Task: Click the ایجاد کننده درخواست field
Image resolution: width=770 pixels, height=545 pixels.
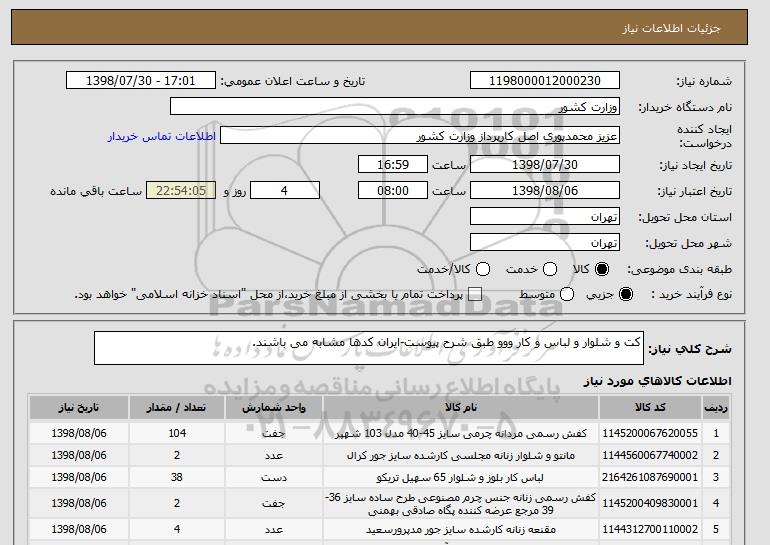Action: (420, 136)
